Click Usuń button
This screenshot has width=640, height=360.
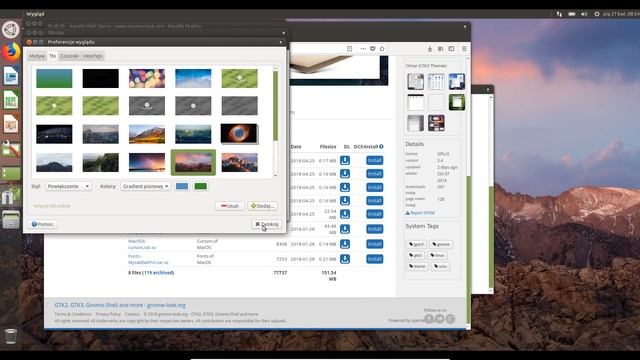(230, 206)
